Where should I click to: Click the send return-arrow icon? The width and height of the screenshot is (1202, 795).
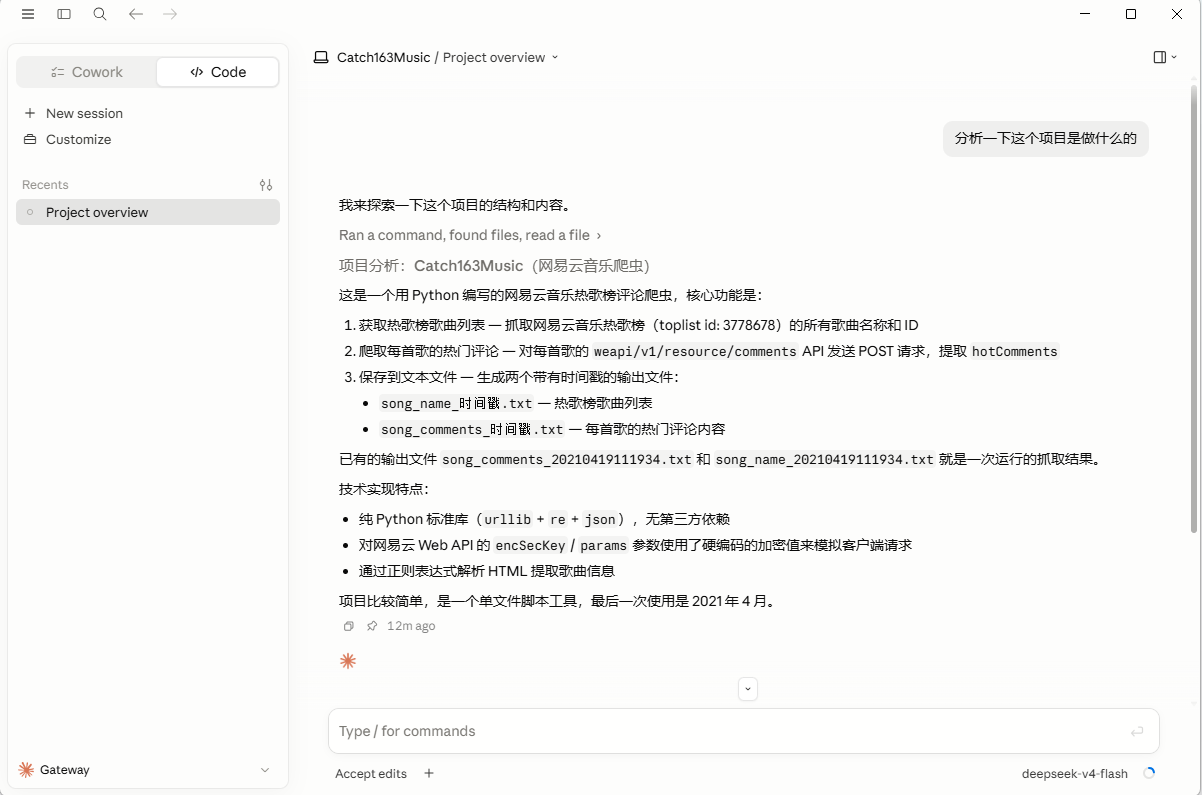pos(1137,731)
